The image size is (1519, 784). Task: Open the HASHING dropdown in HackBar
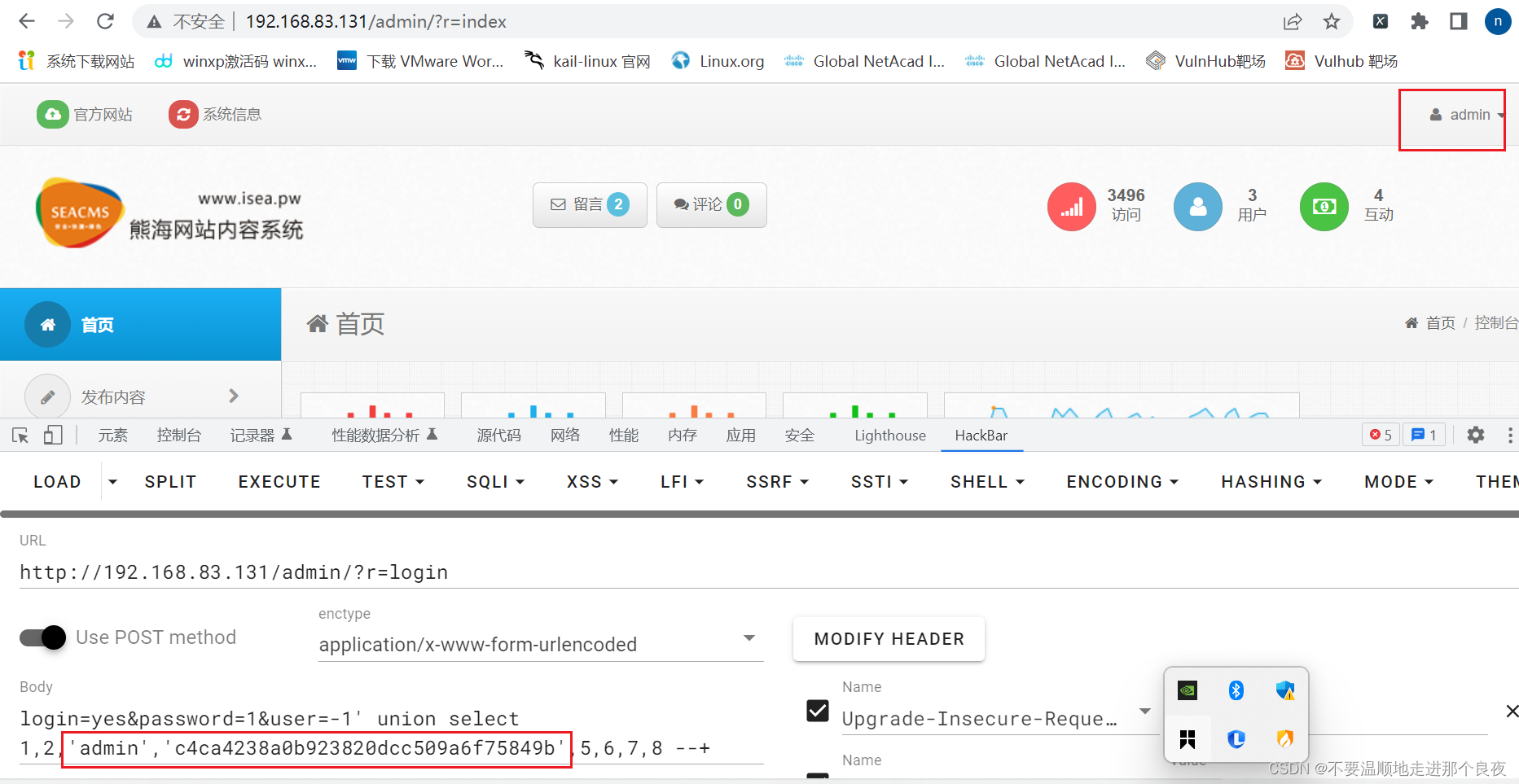point(1271,482)
